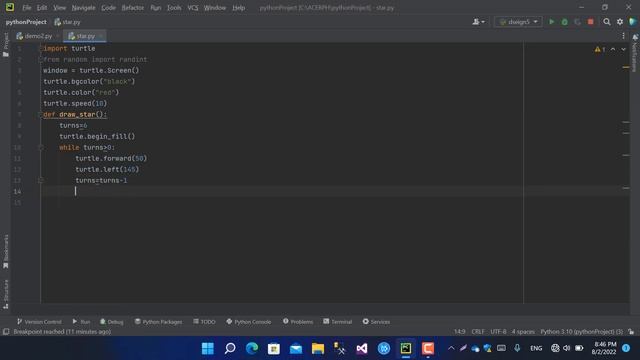
Task: Collapse the import block fold marker
Action: 40,49
